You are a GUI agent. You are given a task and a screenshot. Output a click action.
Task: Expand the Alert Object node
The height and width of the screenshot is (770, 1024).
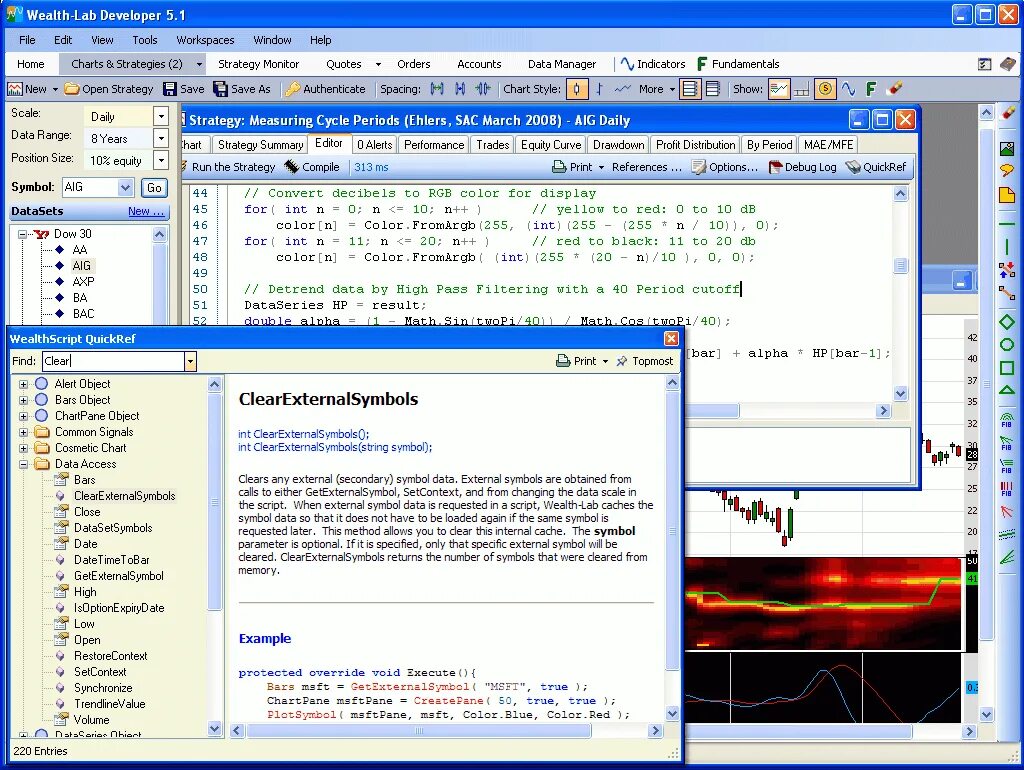(x=24, y=384)
